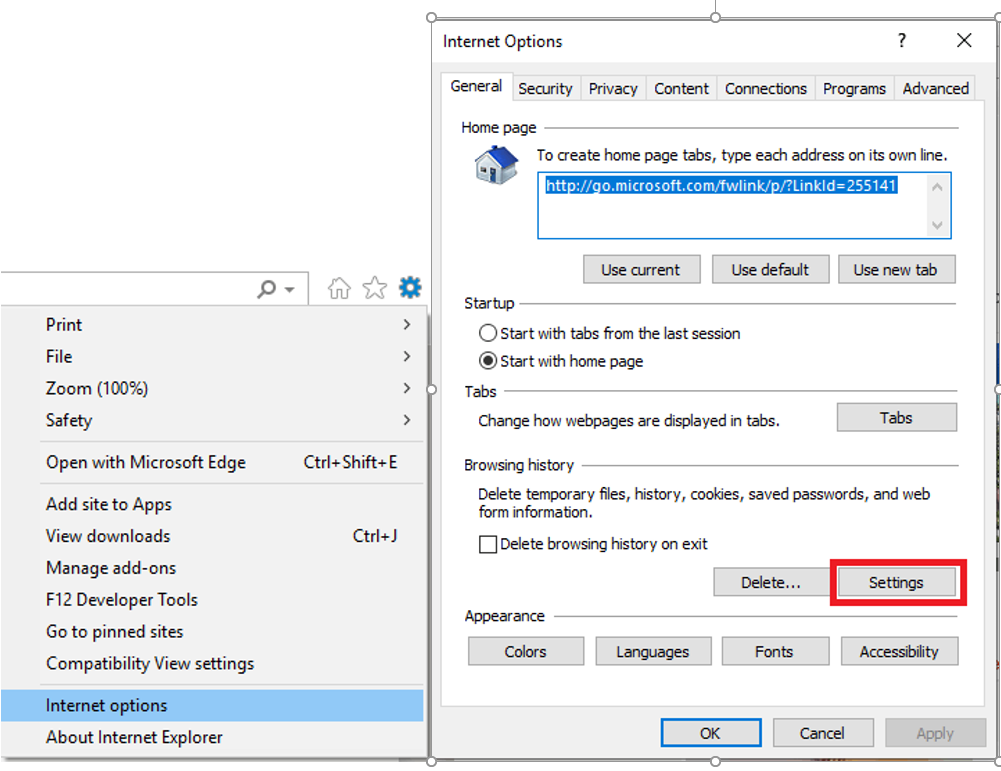Viewport: 1001px width, 771px height.
Task: Confirm with the OK button
Action: (711, 733)
